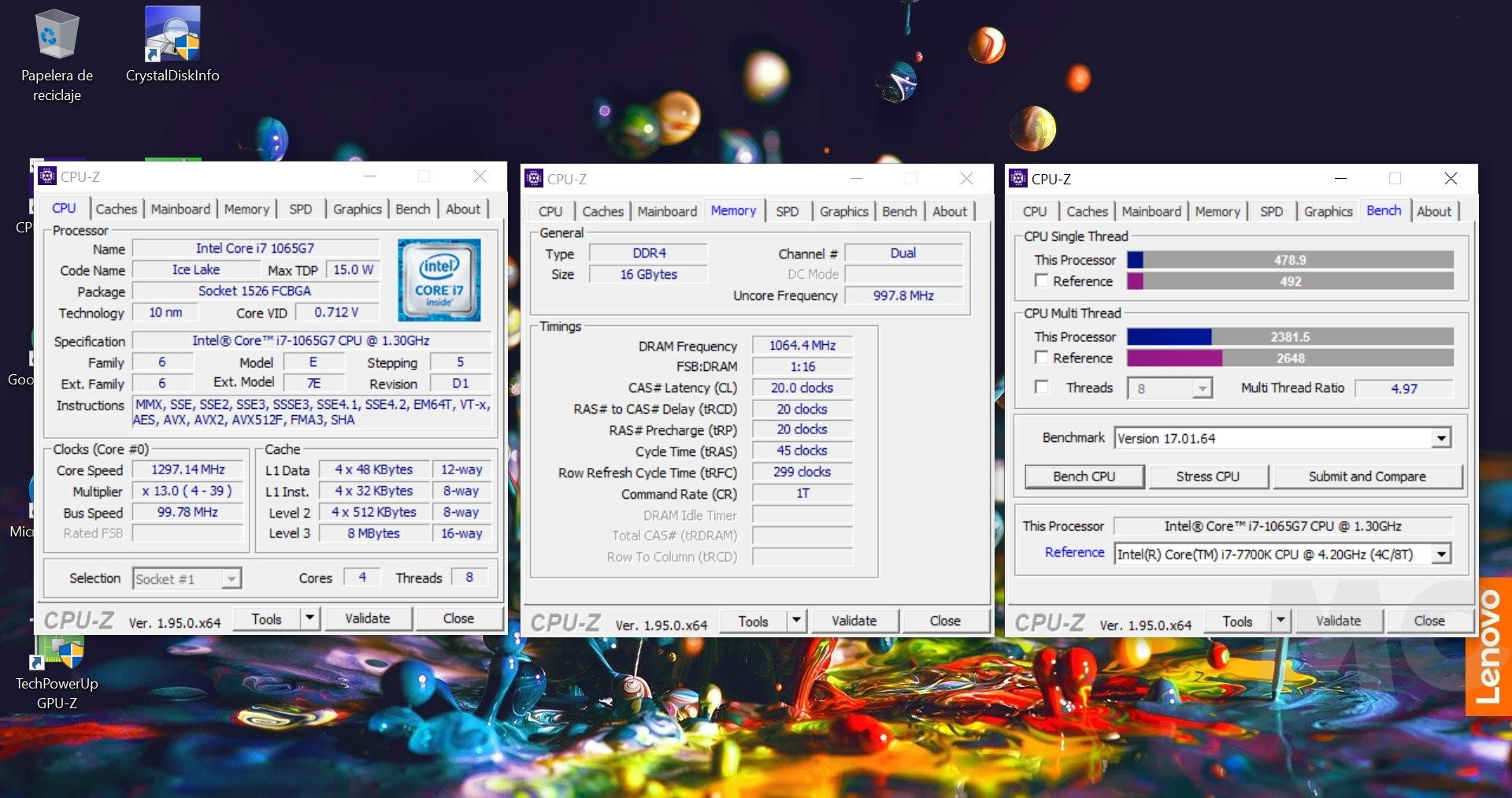Open SPD tab in the Memory window
Image resolution: width=1512 pixels, height=798 pixels.
(787, 211)
